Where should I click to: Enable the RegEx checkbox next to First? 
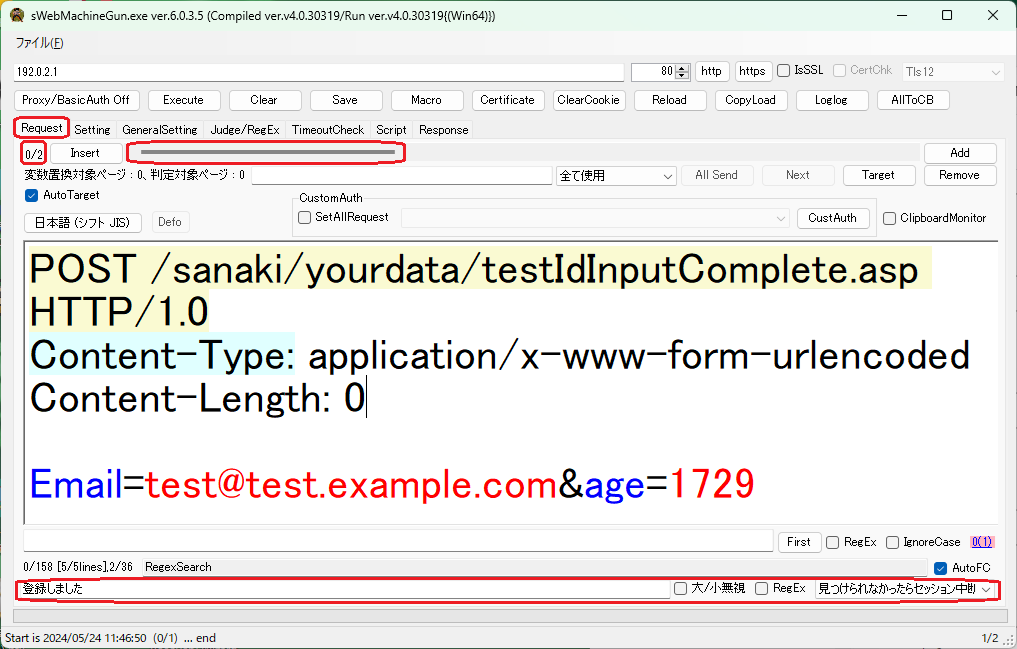tap(833, 542)
